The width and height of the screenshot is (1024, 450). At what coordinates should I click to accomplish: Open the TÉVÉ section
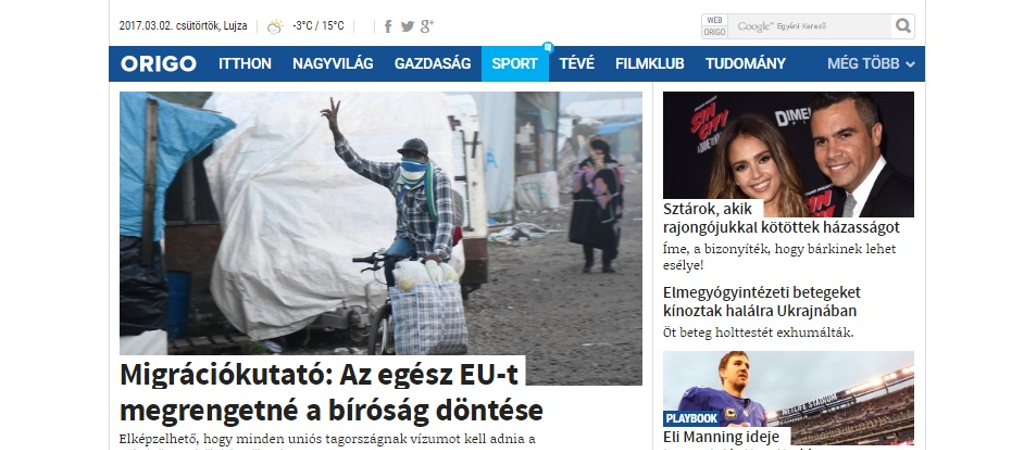pos(577,63)
